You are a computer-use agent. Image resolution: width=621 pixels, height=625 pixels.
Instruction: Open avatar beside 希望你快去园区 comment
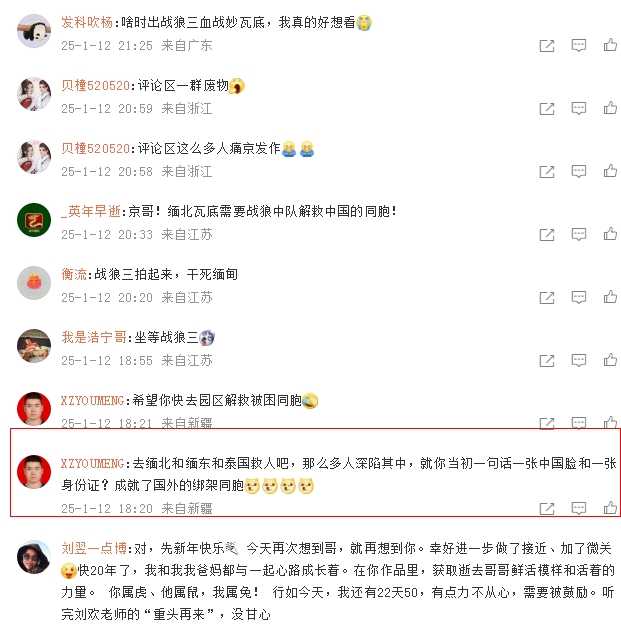[x=34, y=409]
